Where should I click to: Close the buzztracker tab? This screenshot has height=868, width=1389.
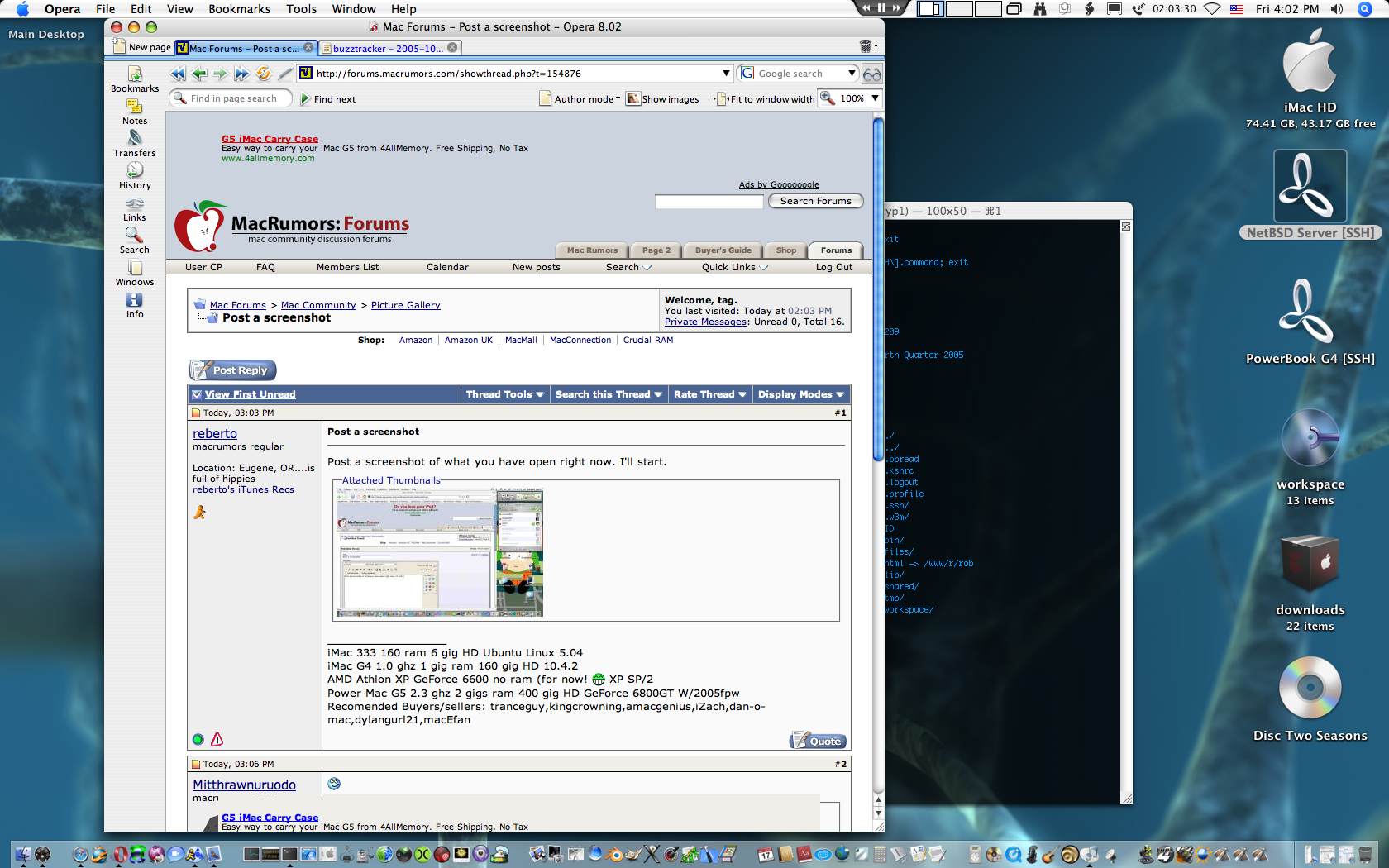tap(452, 48)
